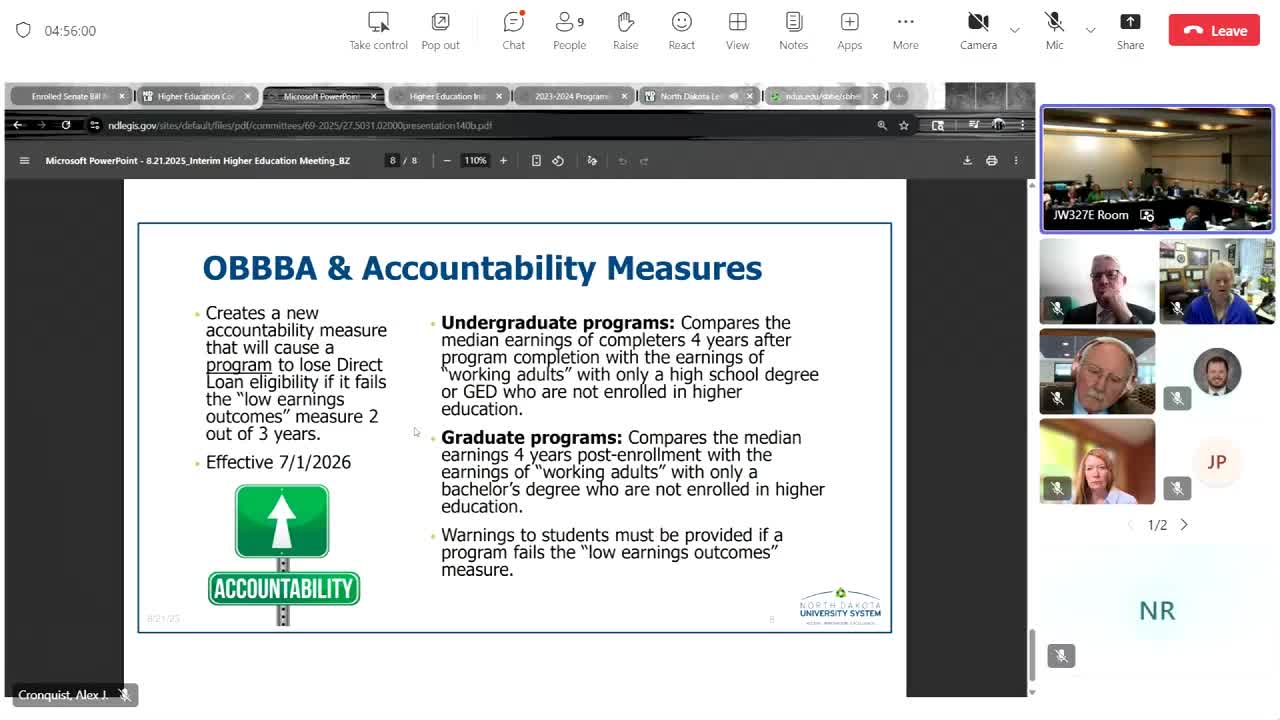Open meeting Notes
The image size is (1280, 720).
(793, 31)
